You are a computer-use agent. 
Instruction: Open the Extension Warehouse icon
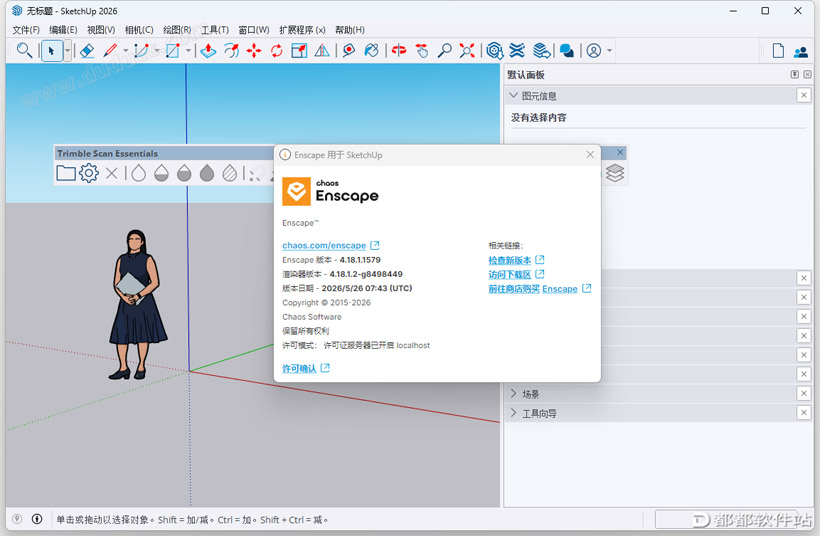tap(517, 51)
